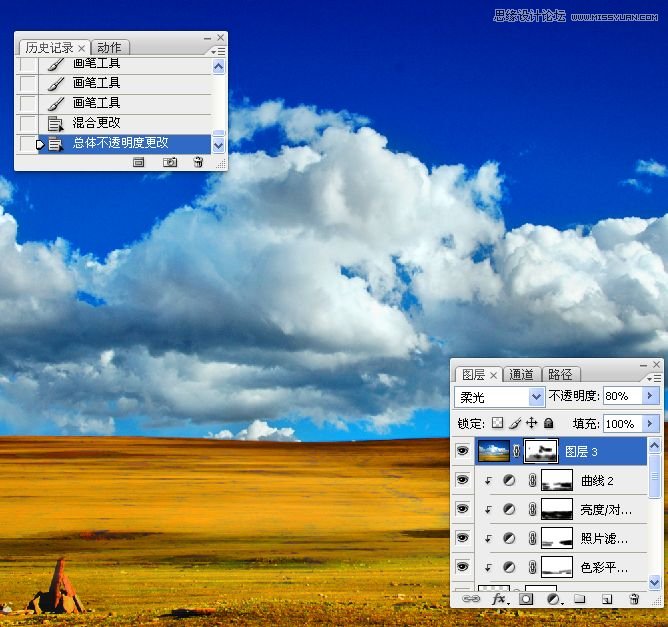Click Link layers icon in Layers panel
The width and height of the screenshot is (668, 627).
(471, 599)
